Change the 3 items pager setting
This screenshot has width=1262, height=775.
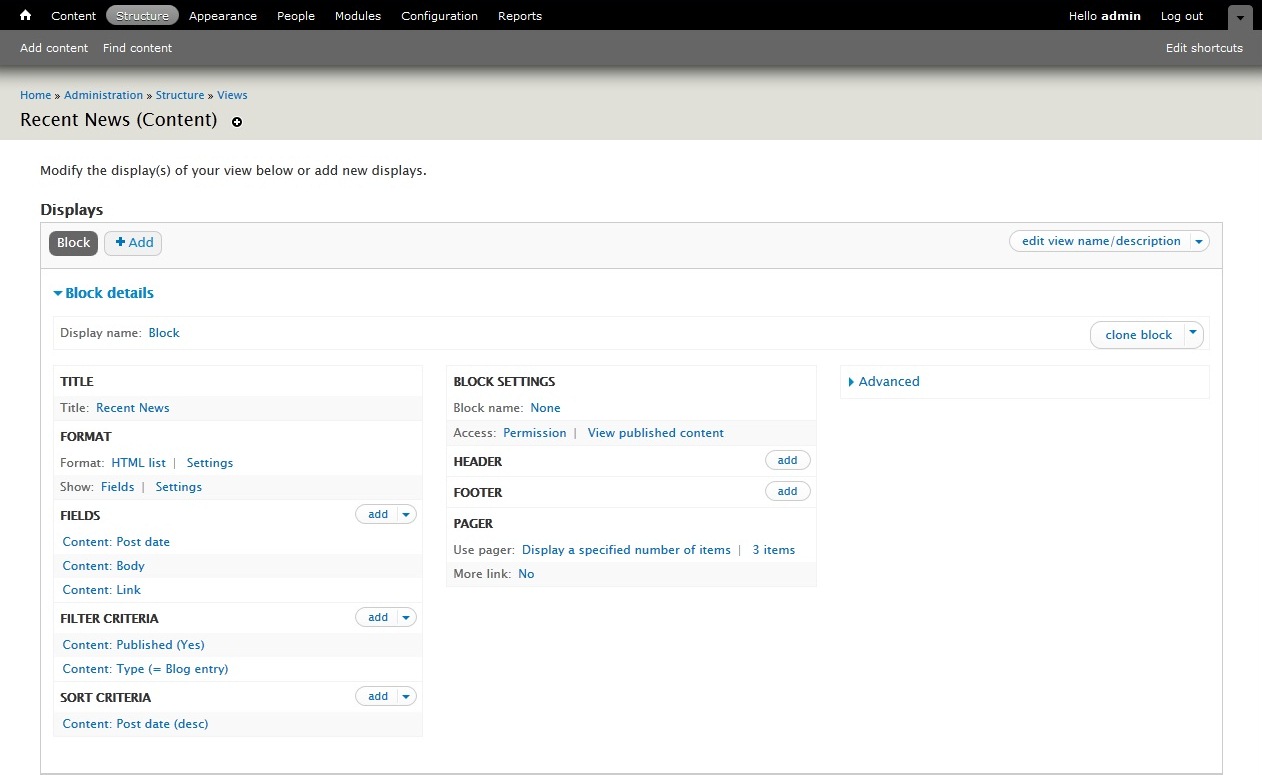point(774,550)
